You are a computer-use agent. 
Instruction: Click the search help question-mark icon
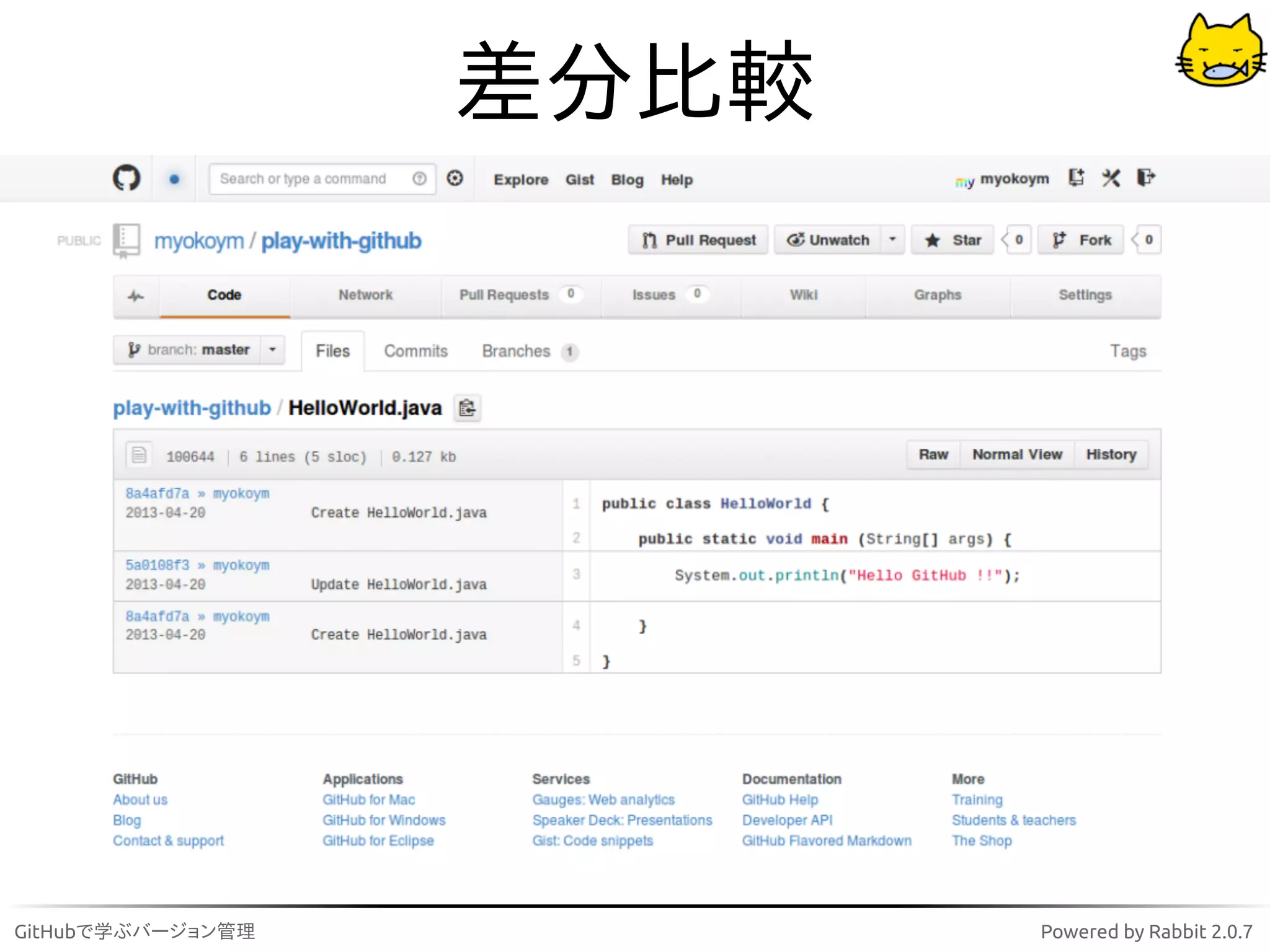click(420, 178)
